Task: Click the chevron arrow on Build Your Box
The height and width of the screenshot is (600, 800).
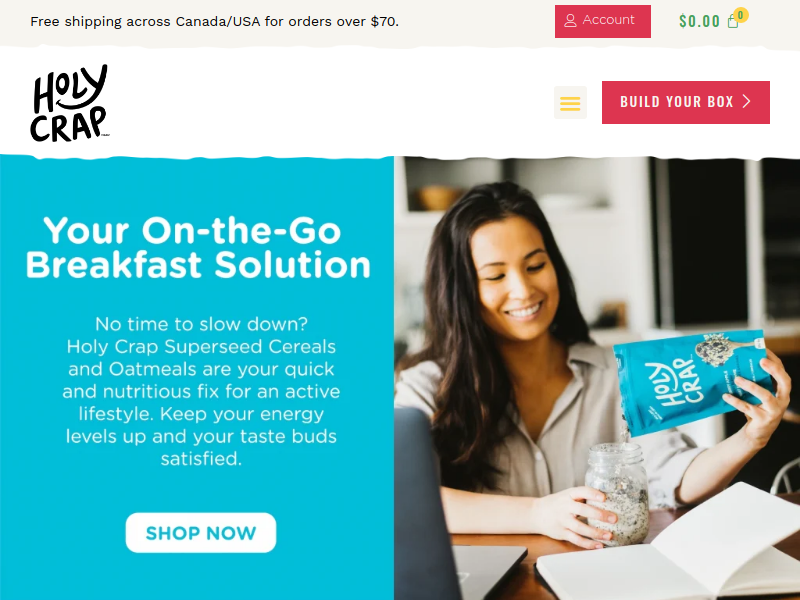Action: click(746, 102)
